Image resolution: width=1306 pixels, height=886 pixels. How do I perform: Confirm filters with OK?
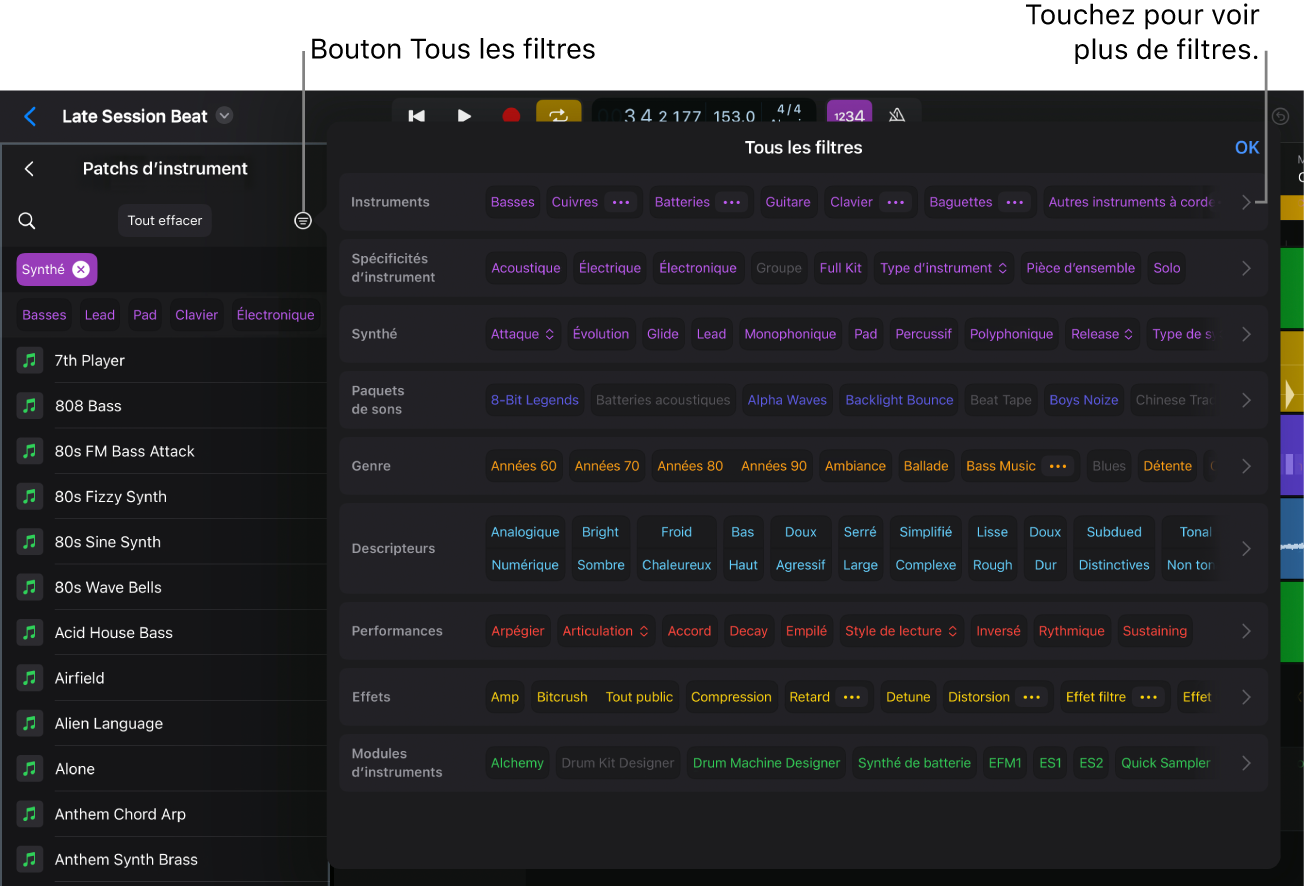[1247, 148]
